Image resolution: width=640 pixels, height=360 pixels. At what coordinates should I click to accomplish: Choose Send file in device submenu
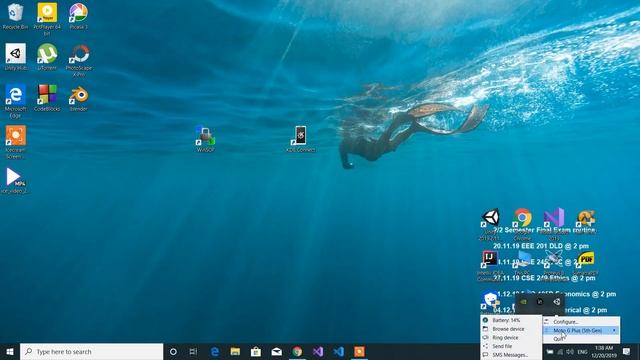[x=511, y=346]
